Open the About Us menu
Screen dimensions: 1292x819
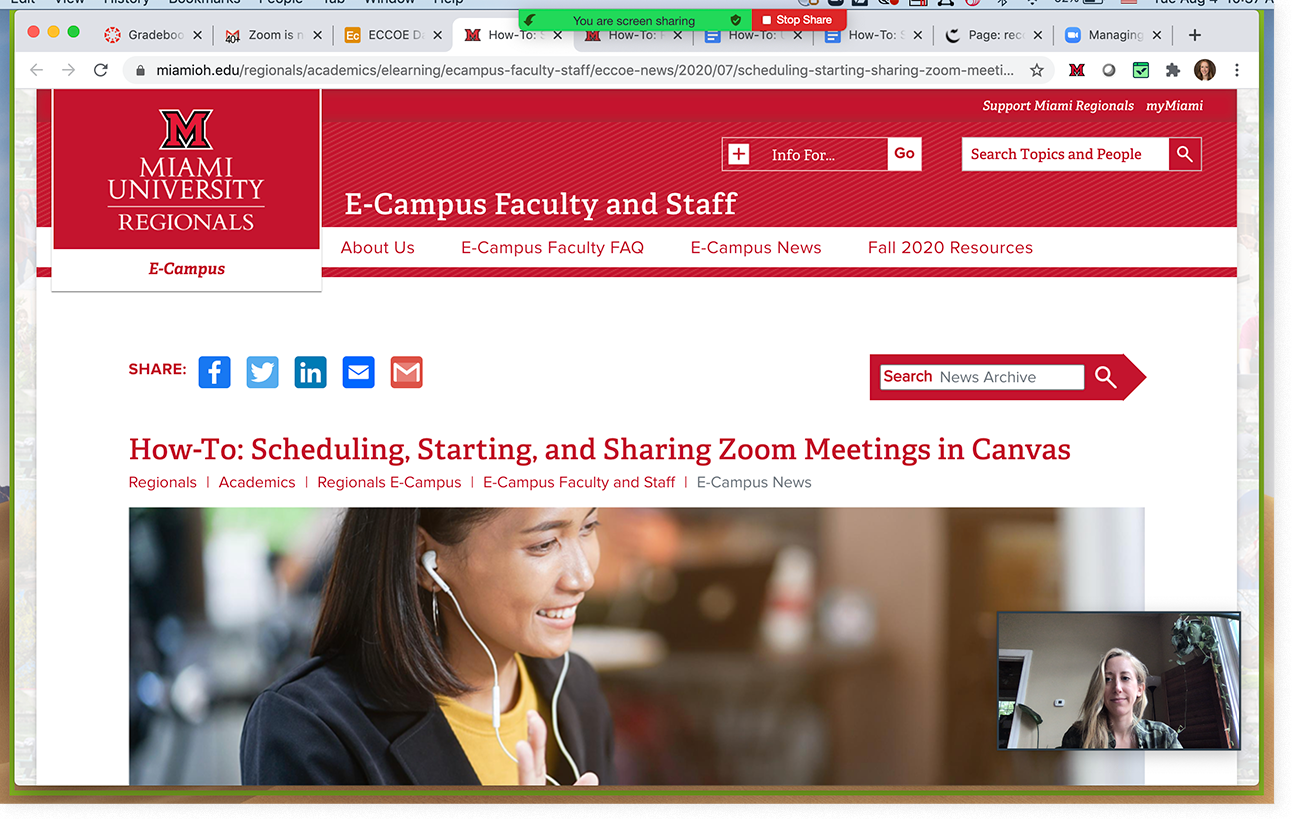(377, 248)
